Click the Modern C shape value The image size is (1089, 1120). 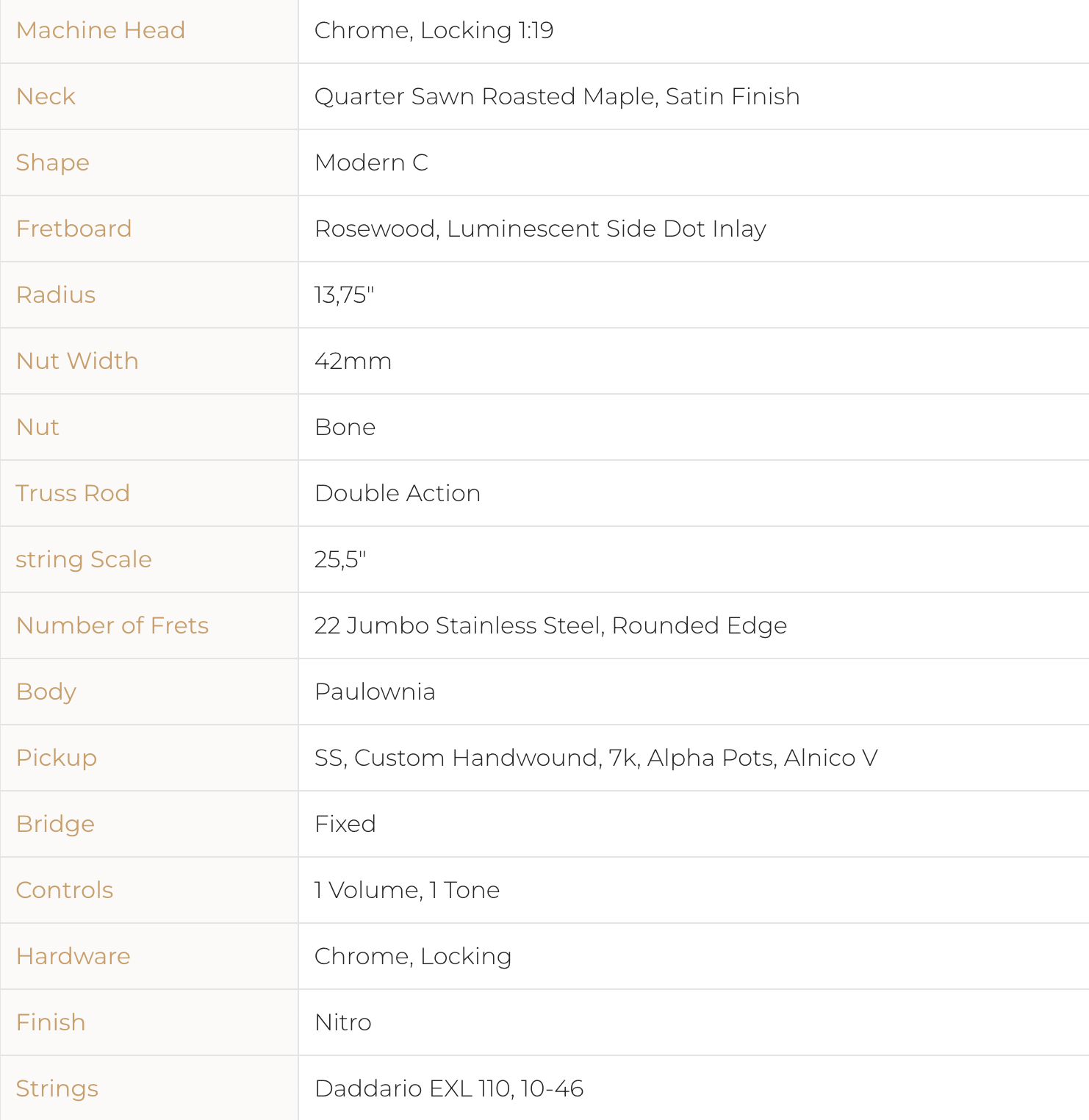tap(371, 162)
